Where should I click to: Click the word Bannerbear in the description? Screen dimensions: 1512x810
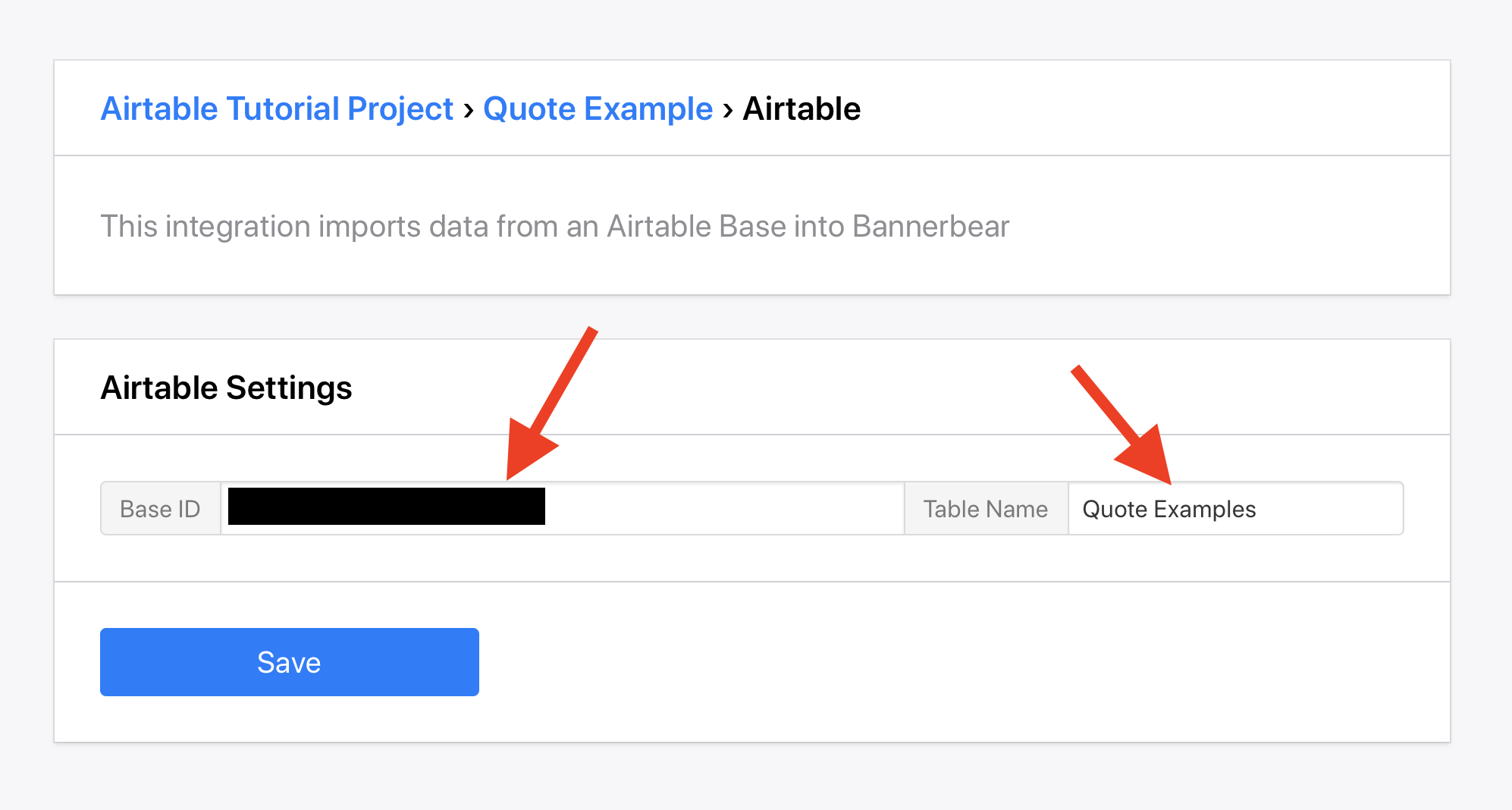930,227
